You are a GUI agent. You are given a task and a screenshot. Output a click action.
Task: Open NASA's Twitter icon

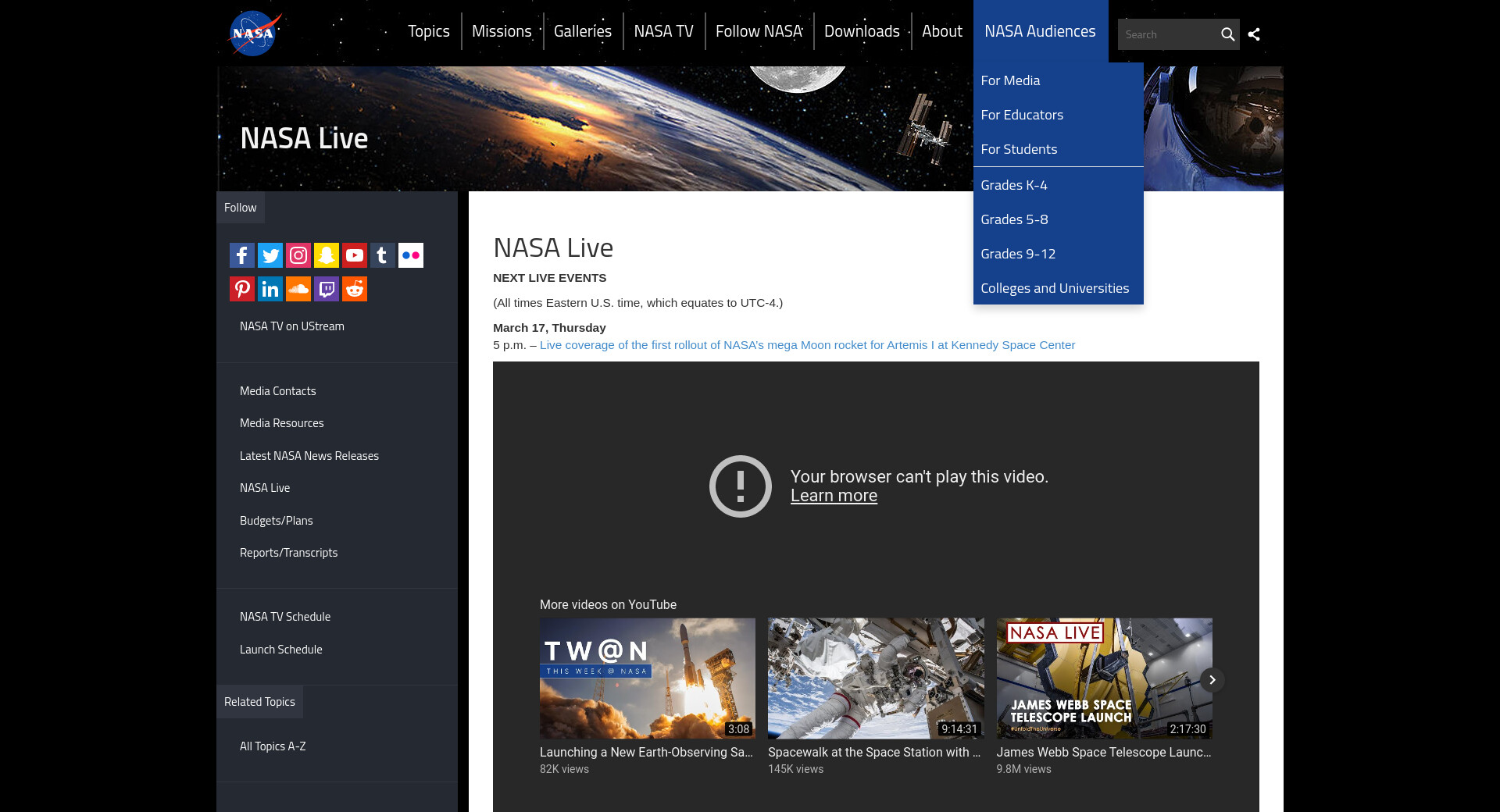pos(270,255)
